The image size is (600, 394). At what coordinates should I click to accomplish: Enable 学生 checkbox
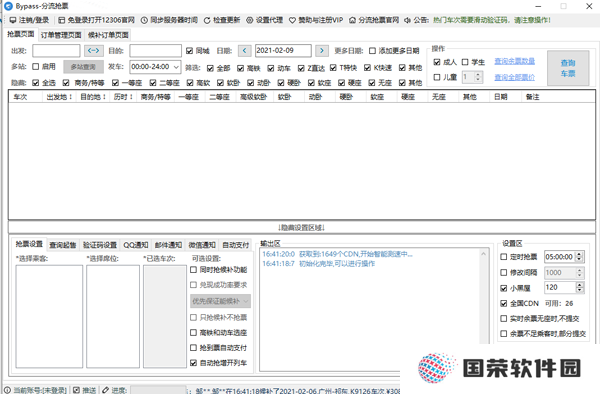pos(465,62)
